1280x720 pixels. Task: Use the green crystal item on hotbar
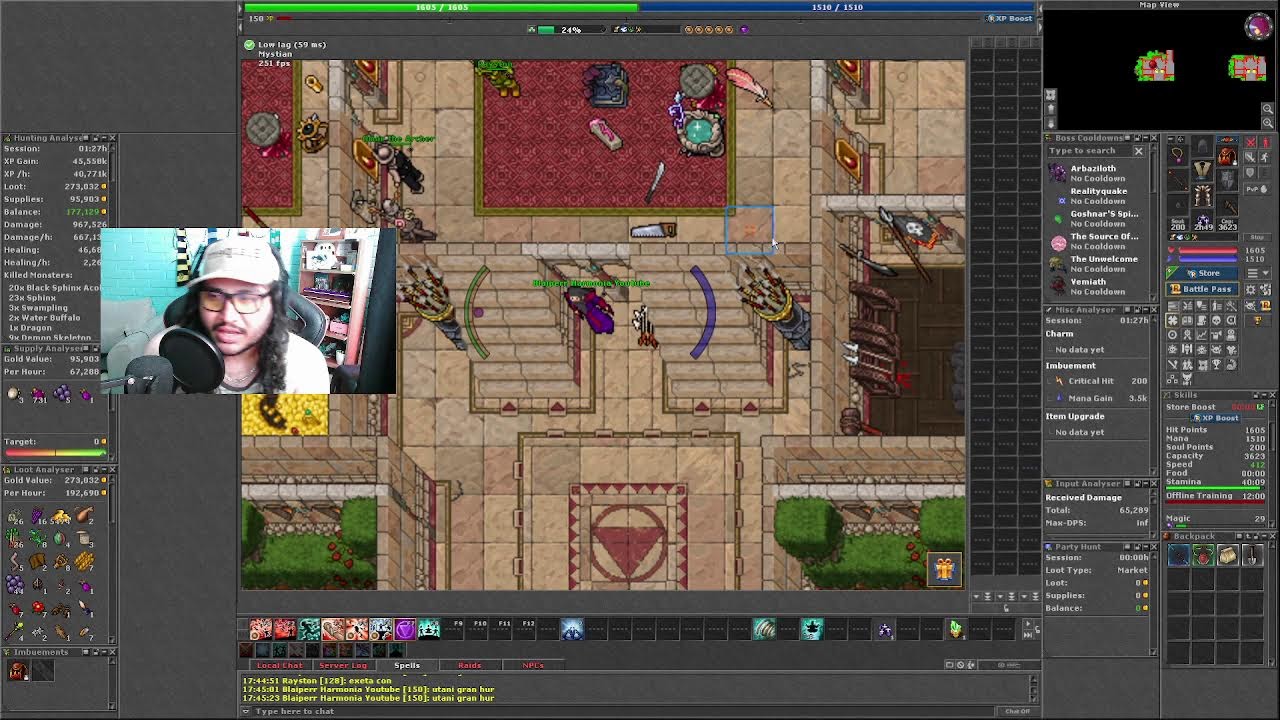pos(956,629)
